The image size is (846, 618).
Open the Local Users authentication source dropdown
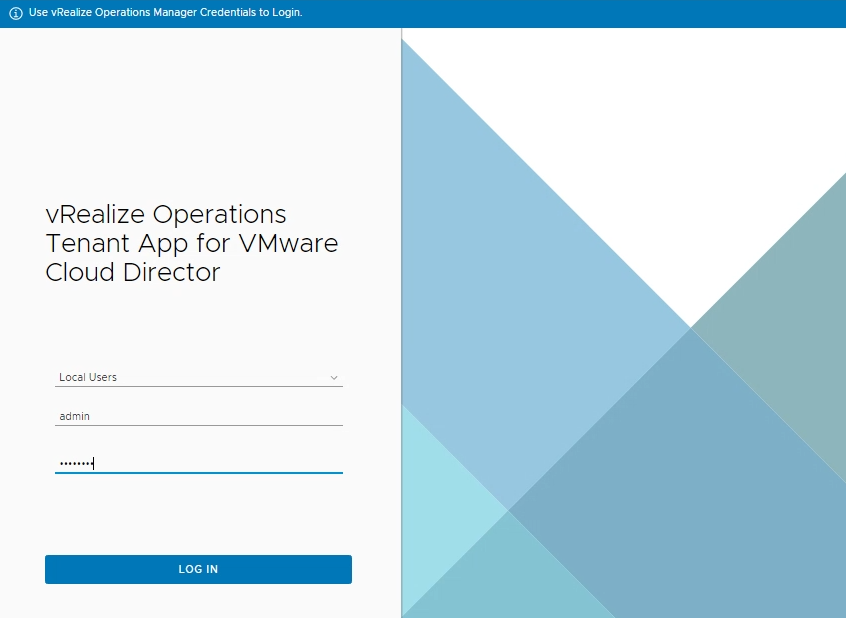click(199, 377)
